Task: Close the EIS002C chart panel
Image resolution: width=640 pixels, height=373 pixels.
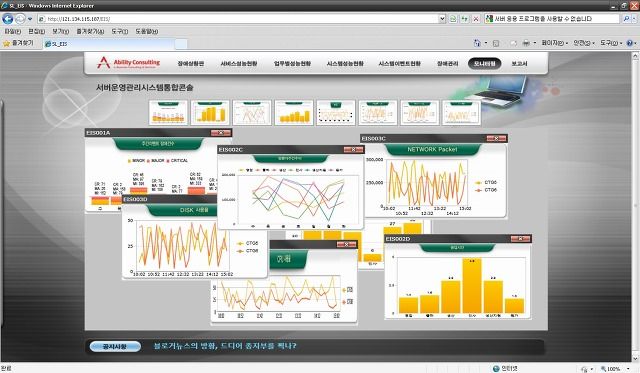Action: pos(353,150)
